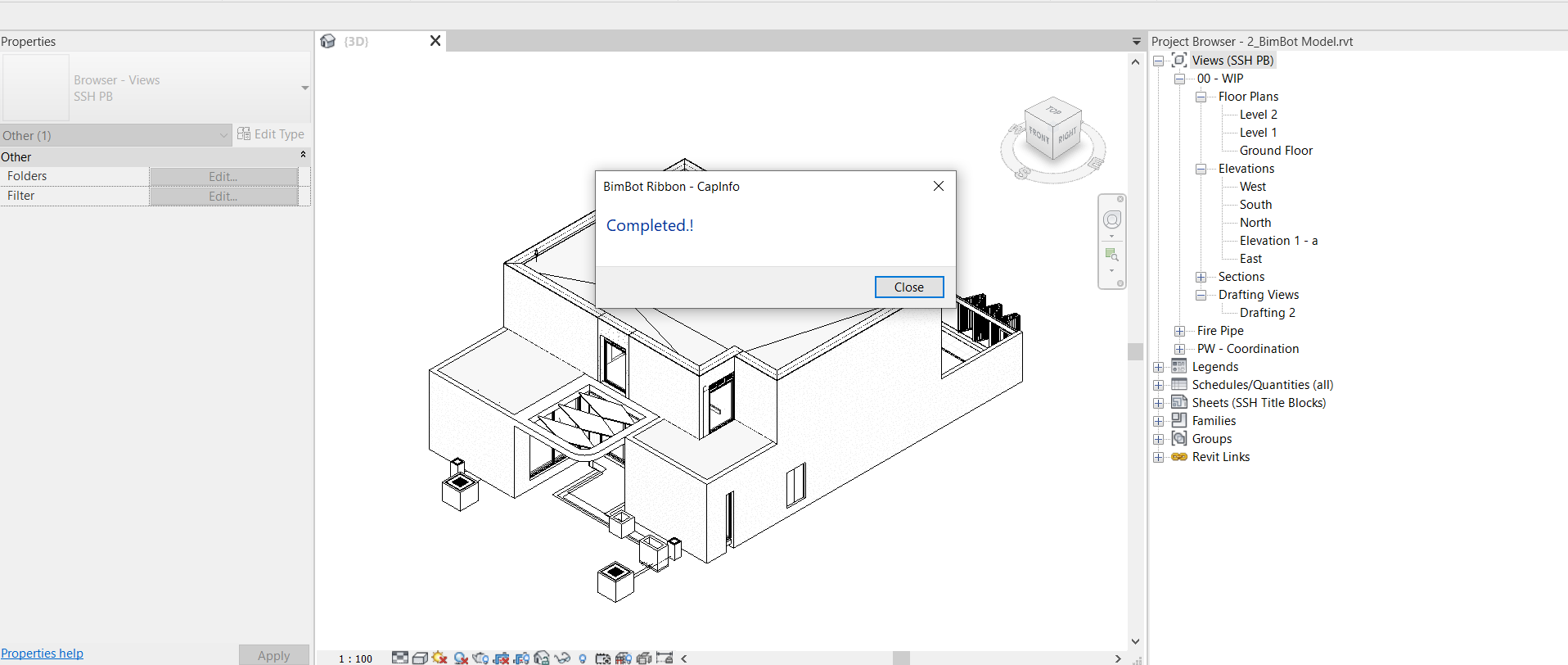
Task: Collapse the Other properties group
Action: [303, 154]
